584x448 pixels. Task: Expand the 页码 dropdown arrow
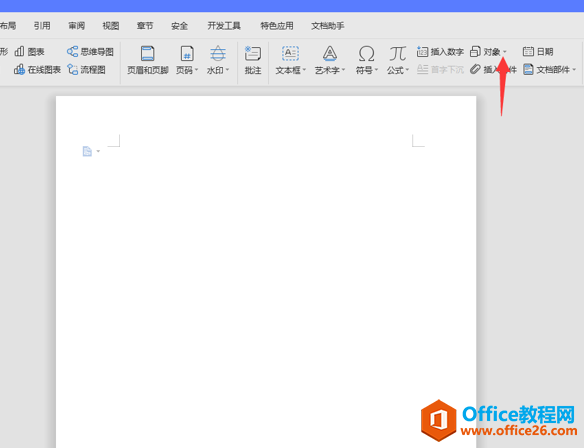point(196,70)
